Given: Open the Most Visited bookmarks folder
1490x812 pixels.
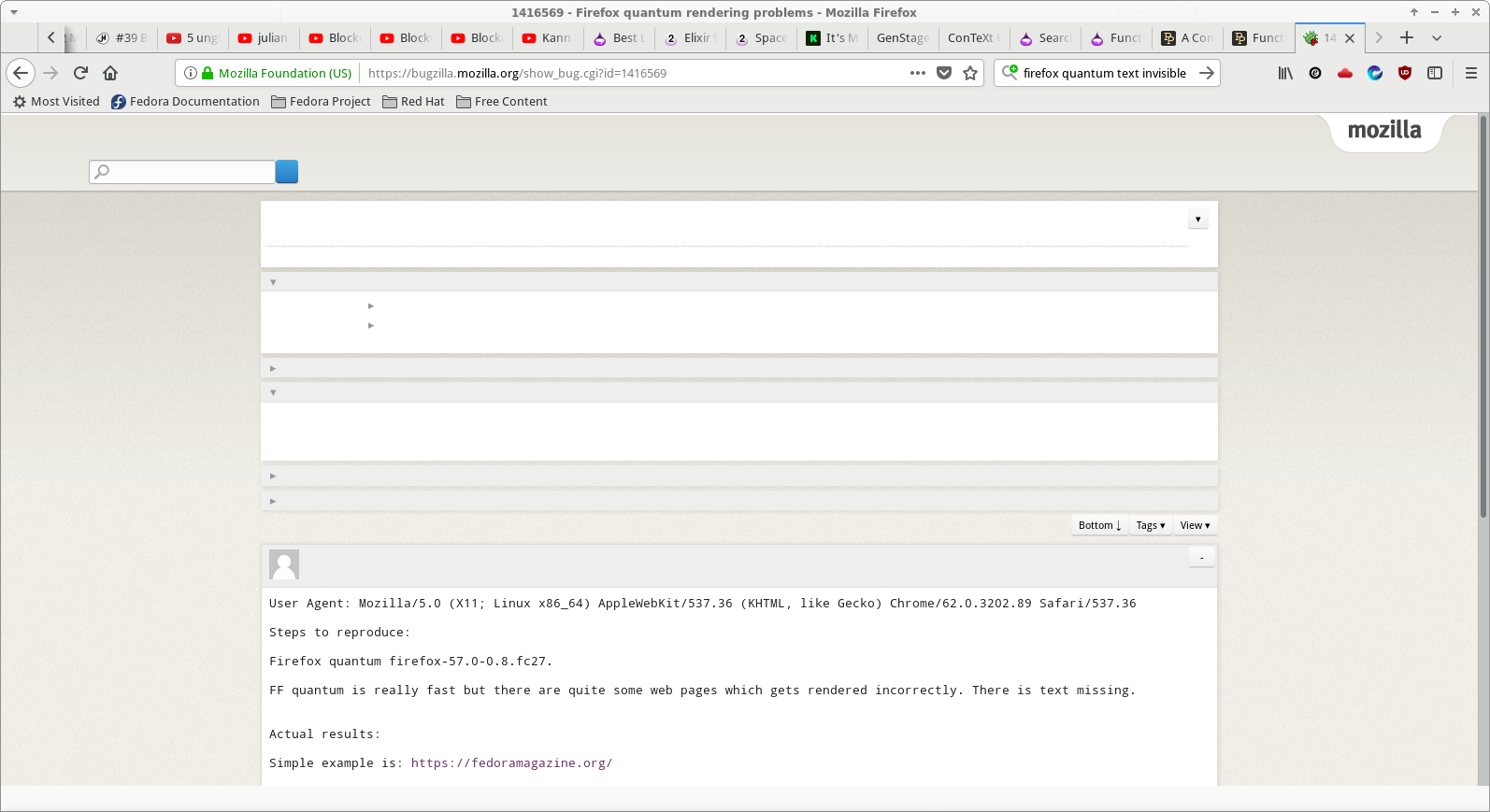Looking at the screenshot, I should click(56, 101).
